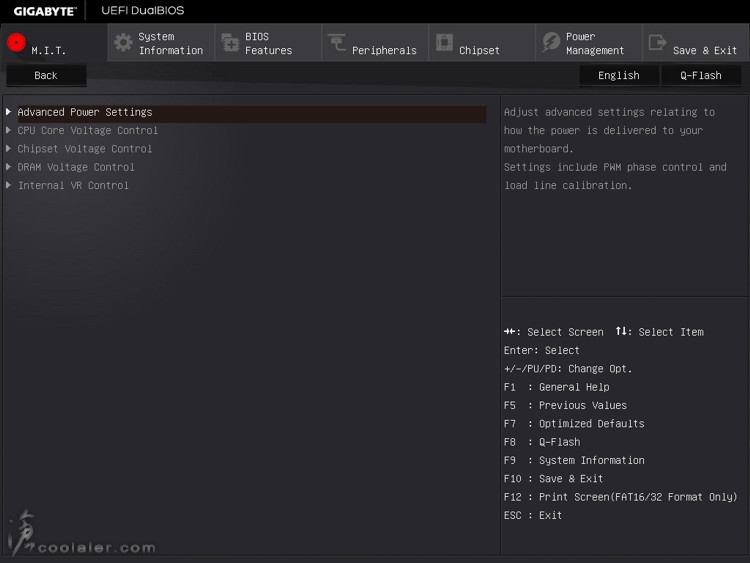Expand the Advanced Power Settings arrow
The image size is (750, 563).
click(x=9, y=111)
